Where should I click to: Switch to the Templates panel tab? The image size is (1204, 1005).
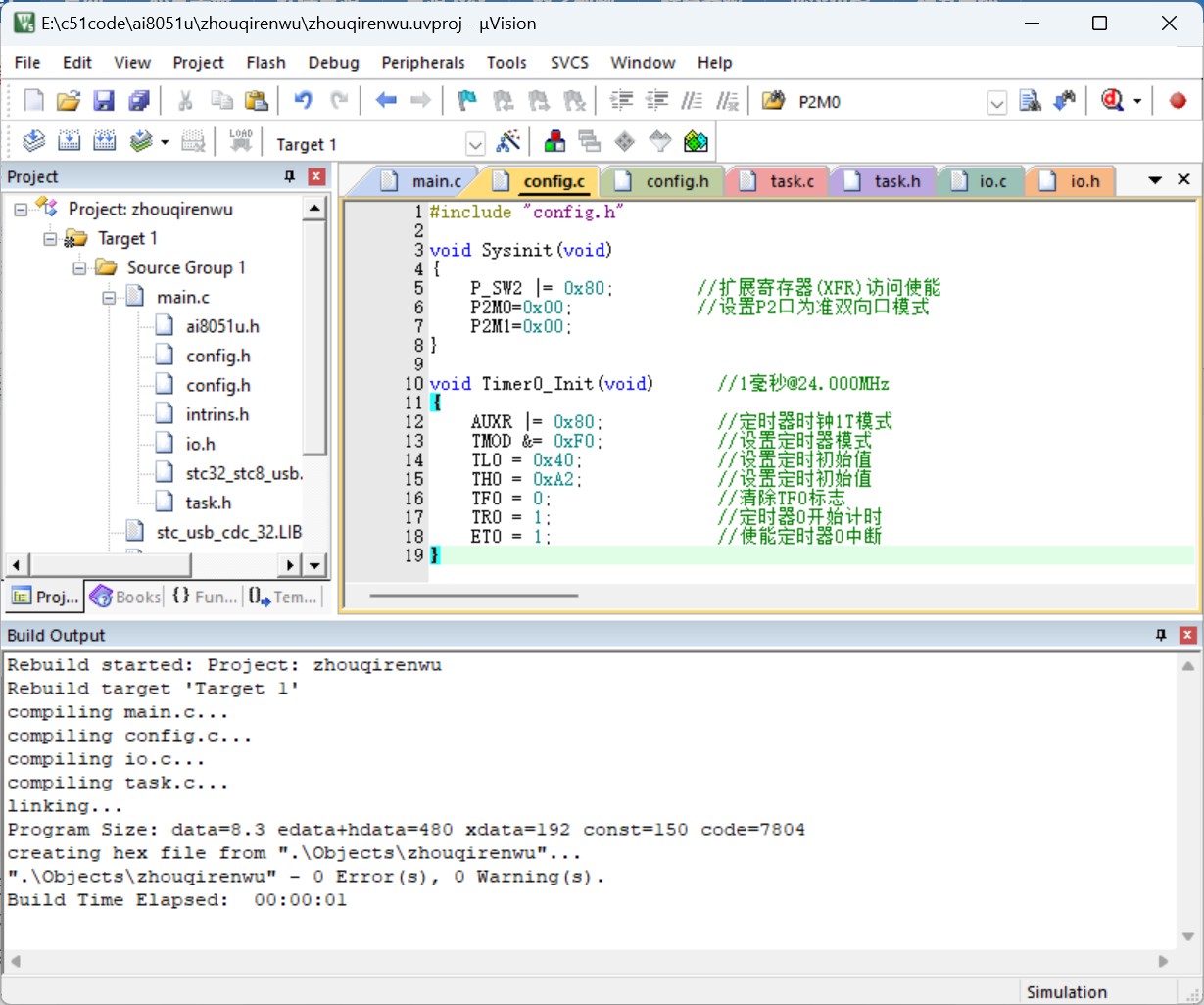[282, 597]
